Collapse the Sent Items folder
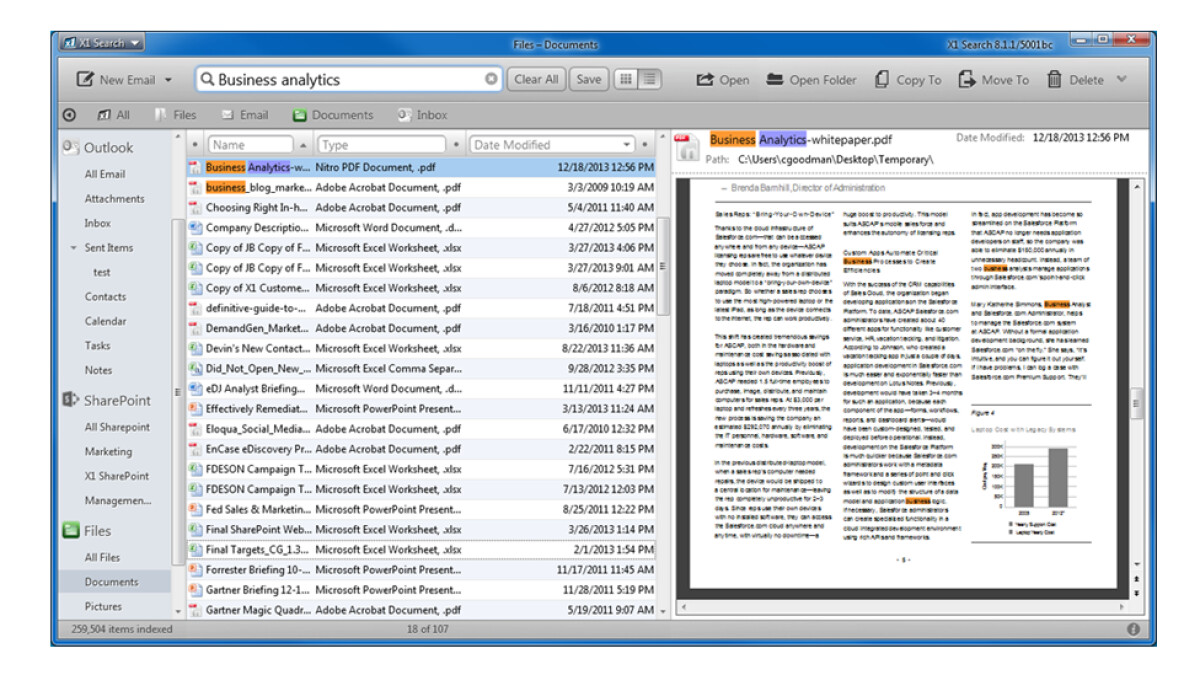 pos(73,248)
